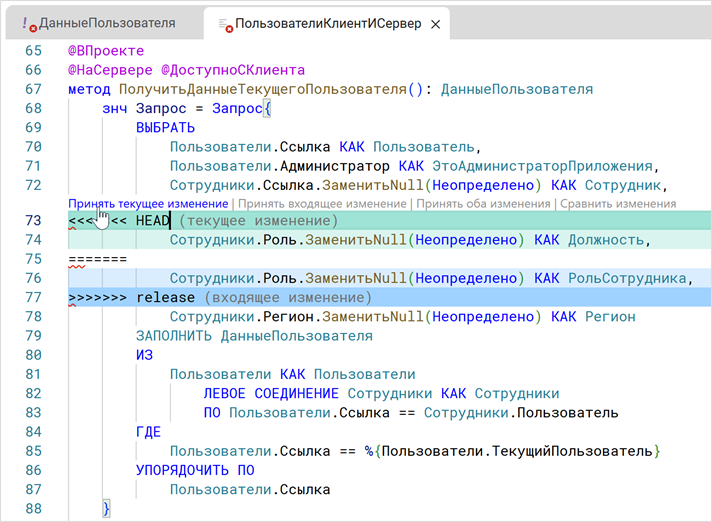Click line number 67 in the gutter

click(32, 89)
